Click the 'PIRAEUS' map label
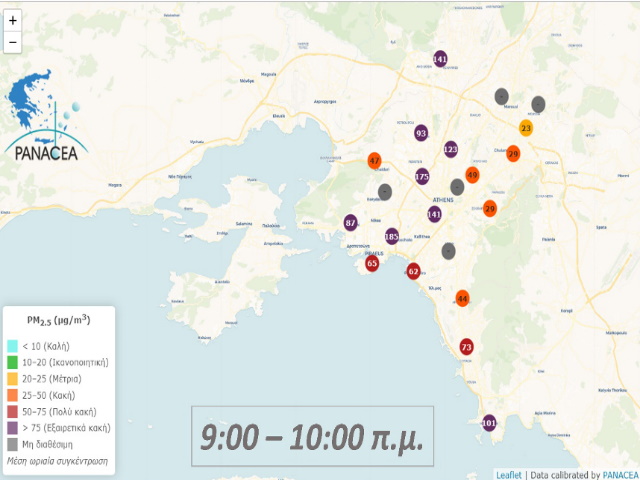Screen dimensions: 640x480 374,253
